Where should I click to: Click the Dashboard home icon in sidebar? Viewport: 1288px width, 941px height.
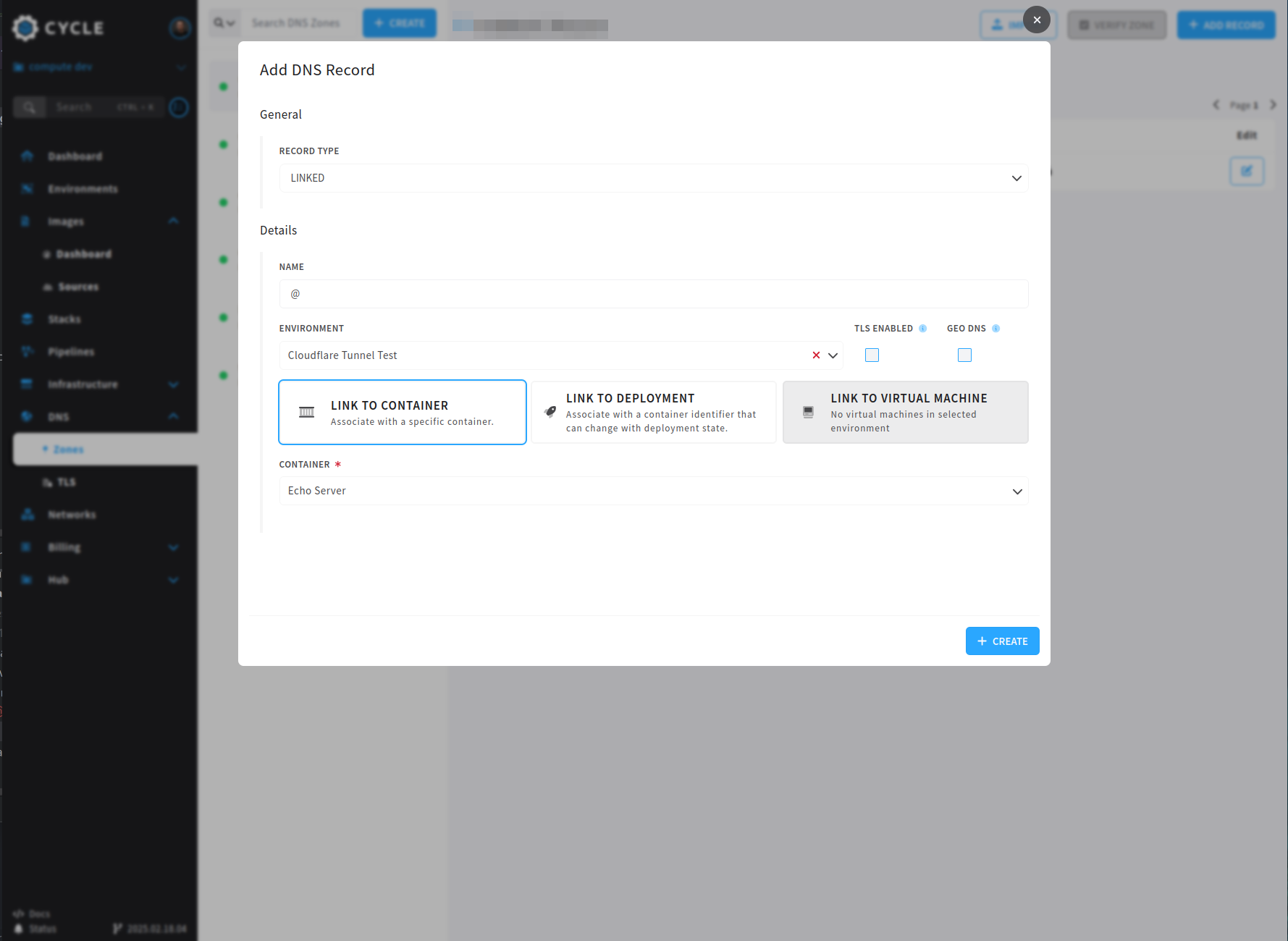click(x=28, y=156)
